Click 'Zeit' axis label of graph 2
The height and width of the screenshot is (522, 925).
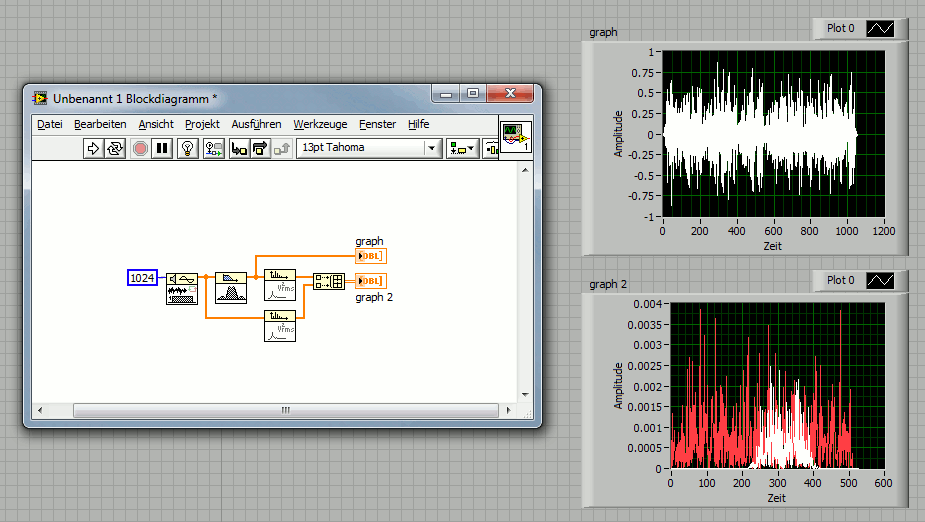click(776, 498)
